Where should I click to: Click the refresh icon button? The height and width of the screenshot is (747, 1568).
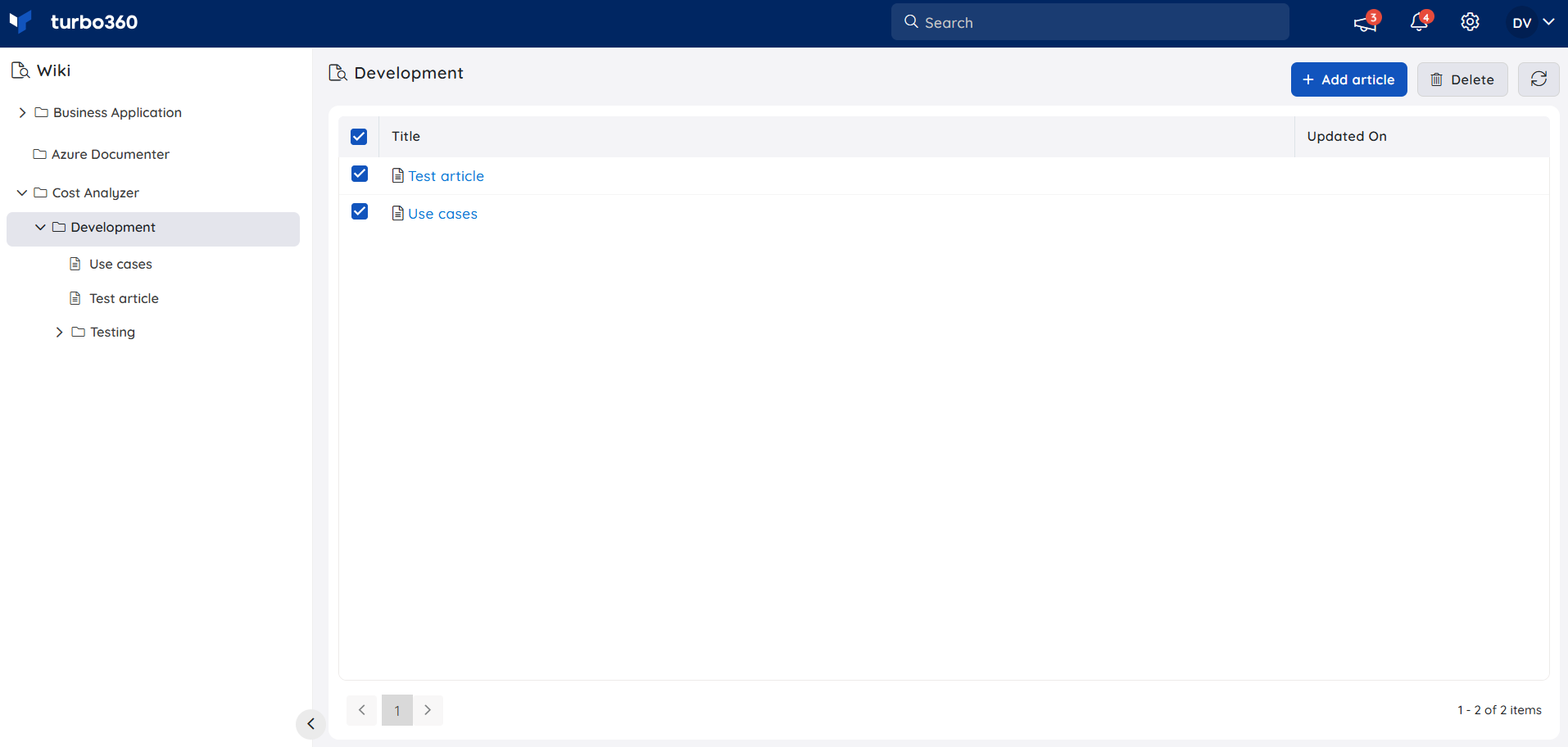pyautogui.click(x=1539, y=79)
